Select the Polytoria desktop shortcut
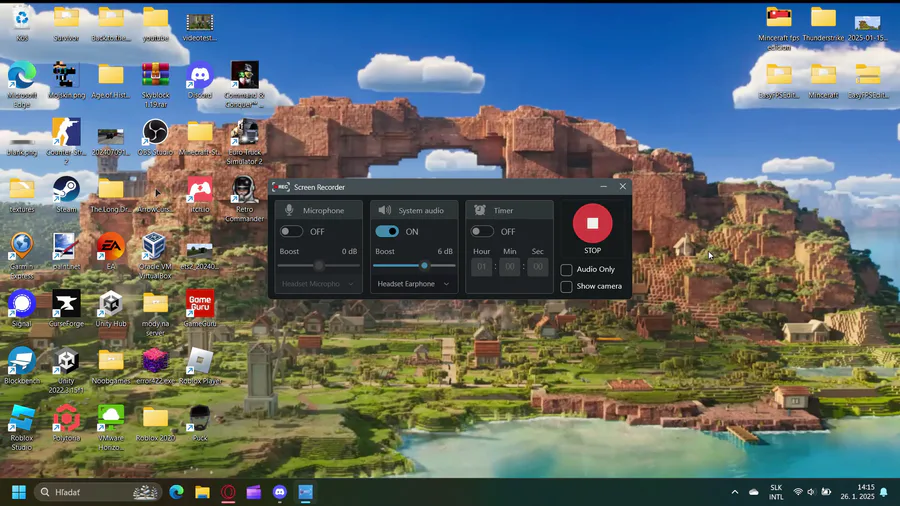 (66, 423)
